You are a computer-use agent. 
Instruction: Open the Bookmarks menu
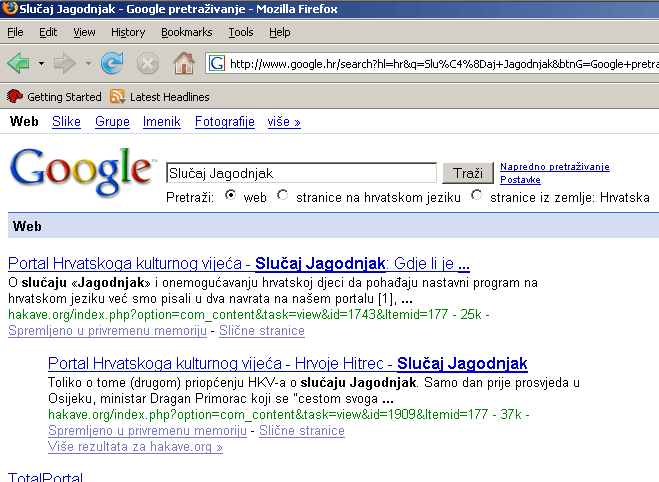(x=187, y=32)
